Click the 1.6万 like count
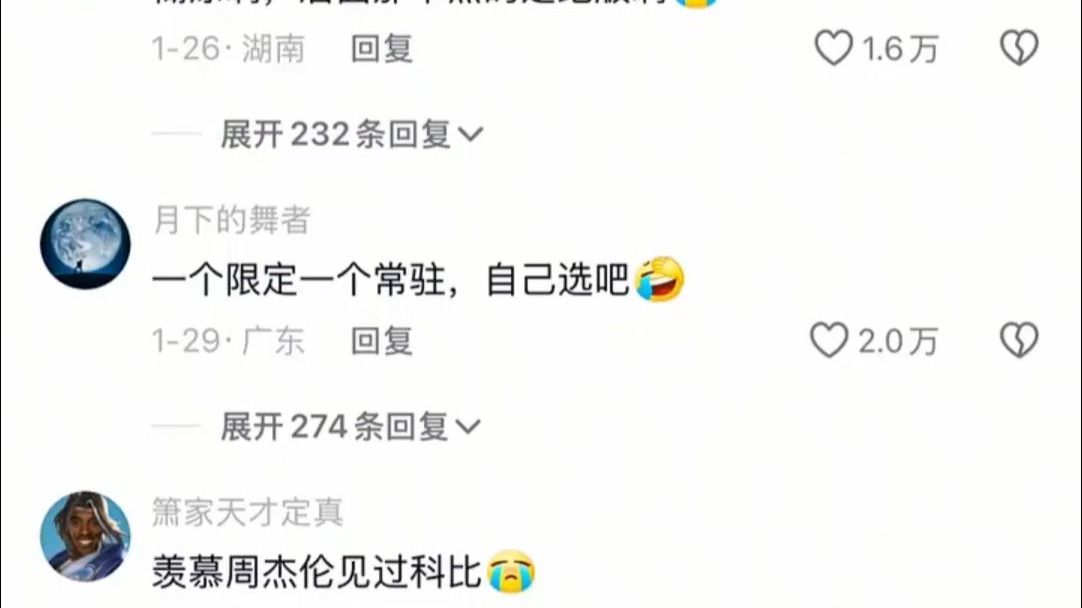 click(x=900, y=49)
